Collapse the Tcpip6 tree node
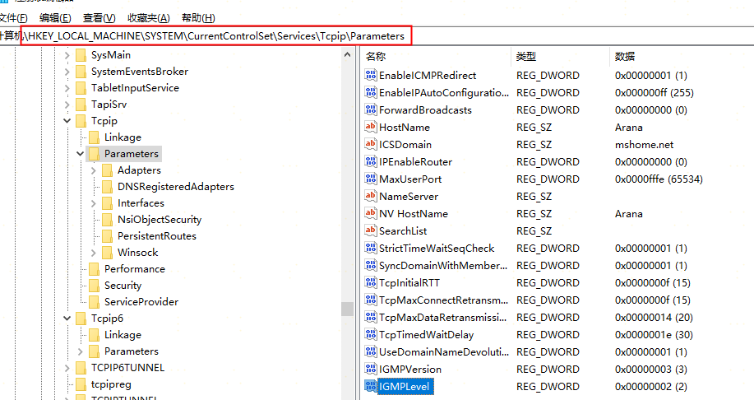The image size is (754, 400). coord(67,319)
